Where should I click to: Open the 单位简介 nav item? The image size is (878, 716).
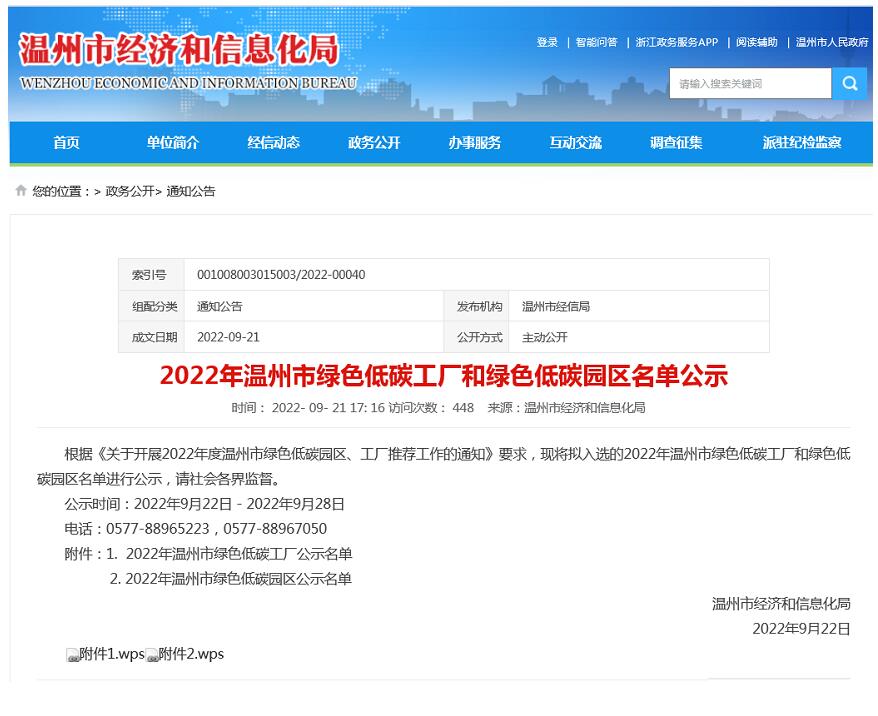(172, 143)
